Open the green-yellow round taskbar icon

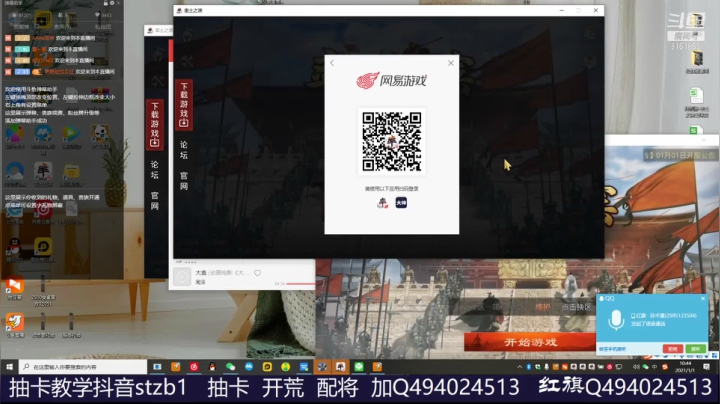(286, 366)
